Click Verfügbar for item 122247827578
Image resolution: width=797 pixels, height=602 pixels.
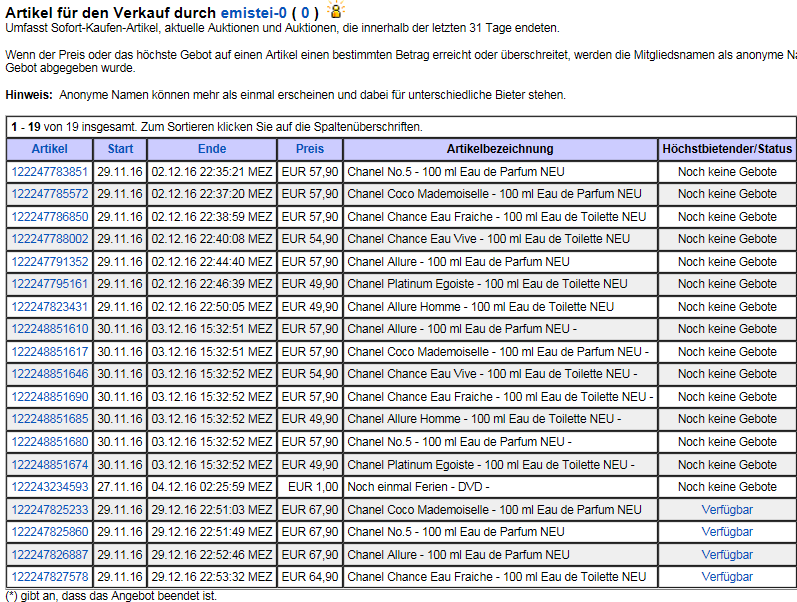coord(727,577)
